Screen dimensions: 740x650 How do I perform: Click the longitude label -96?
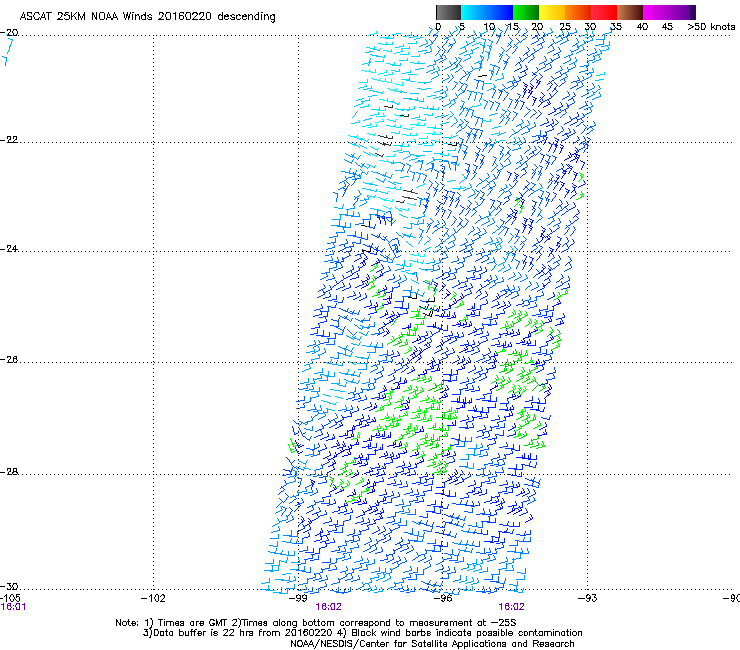(x=443, y=598)
